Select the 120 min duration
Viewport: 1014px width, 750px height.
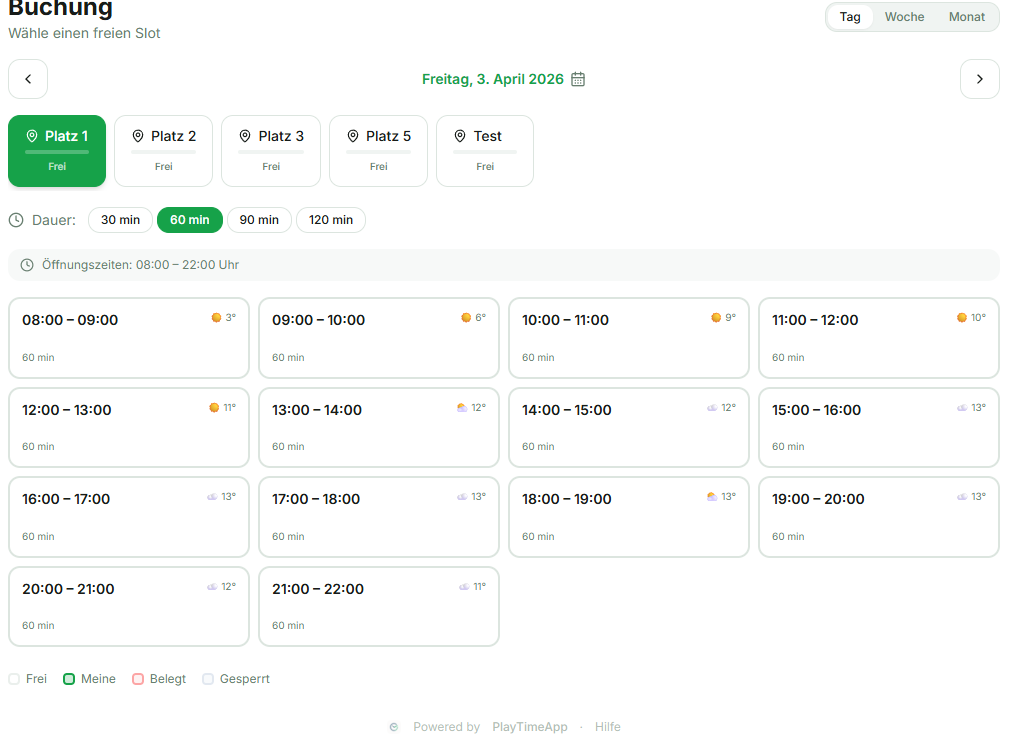330,220
